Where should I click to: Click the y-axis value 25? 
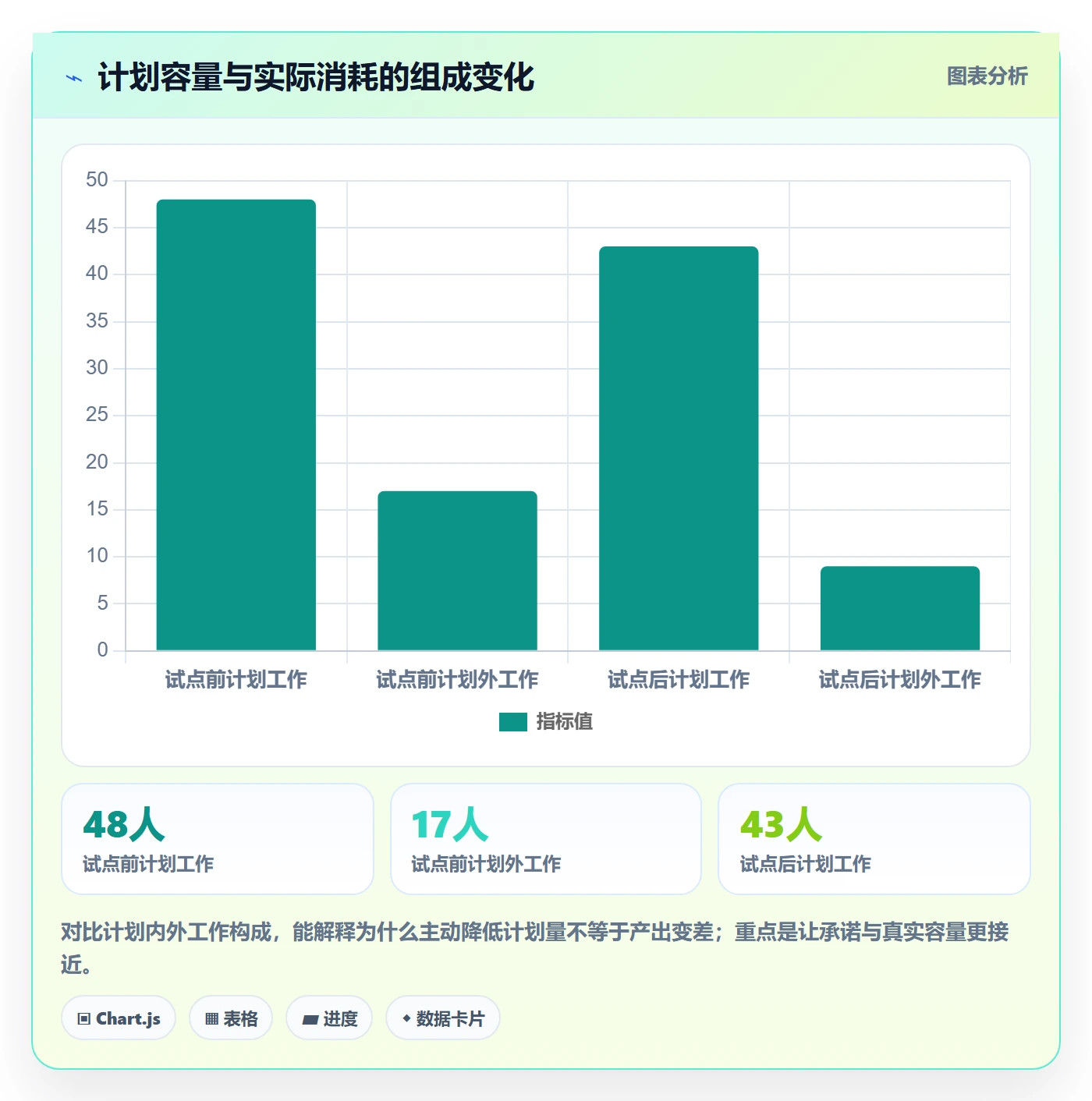(x=97, y=415)
